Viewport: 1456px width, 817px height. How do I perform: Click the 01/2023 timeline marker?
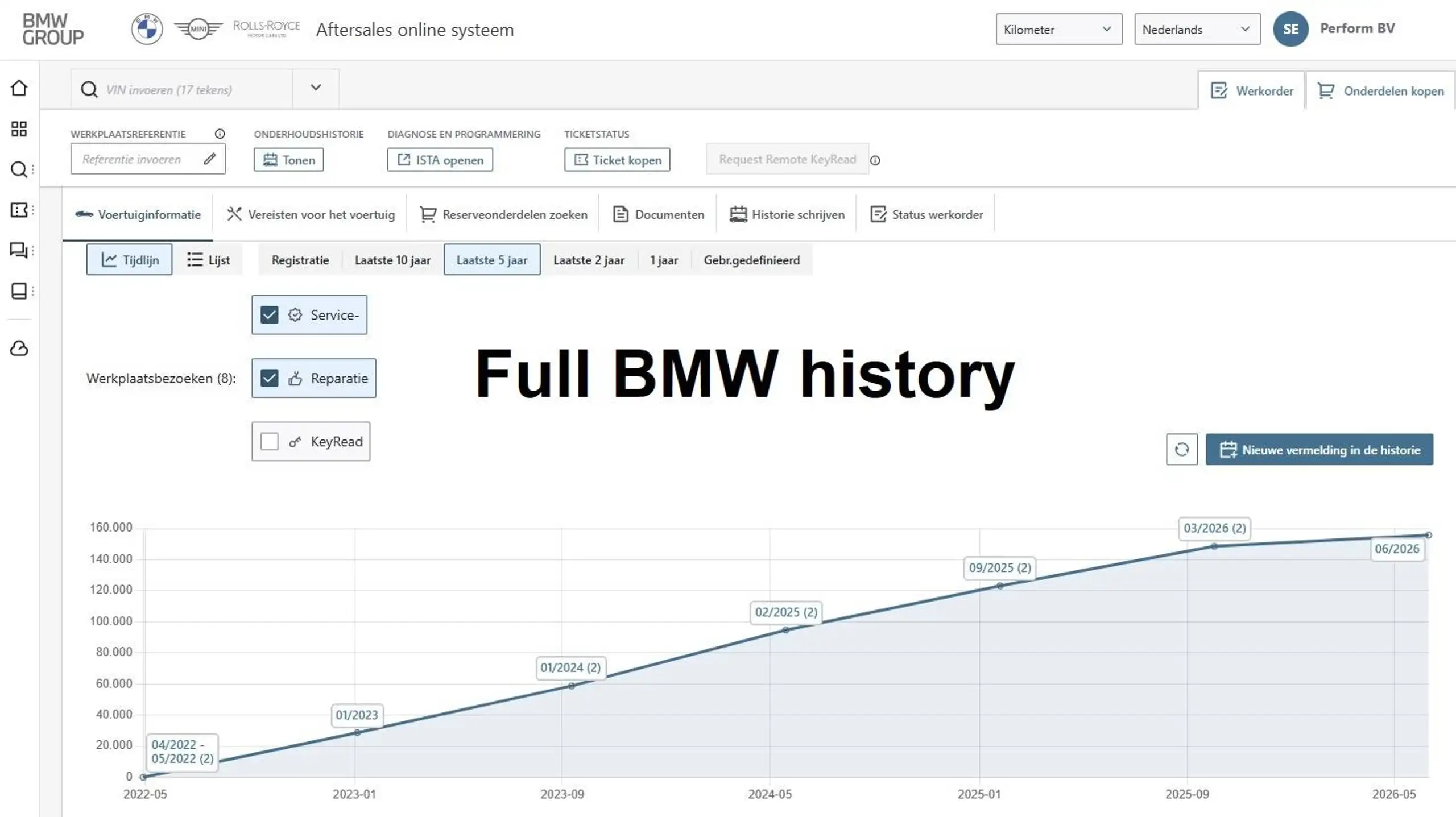(357, 715)
